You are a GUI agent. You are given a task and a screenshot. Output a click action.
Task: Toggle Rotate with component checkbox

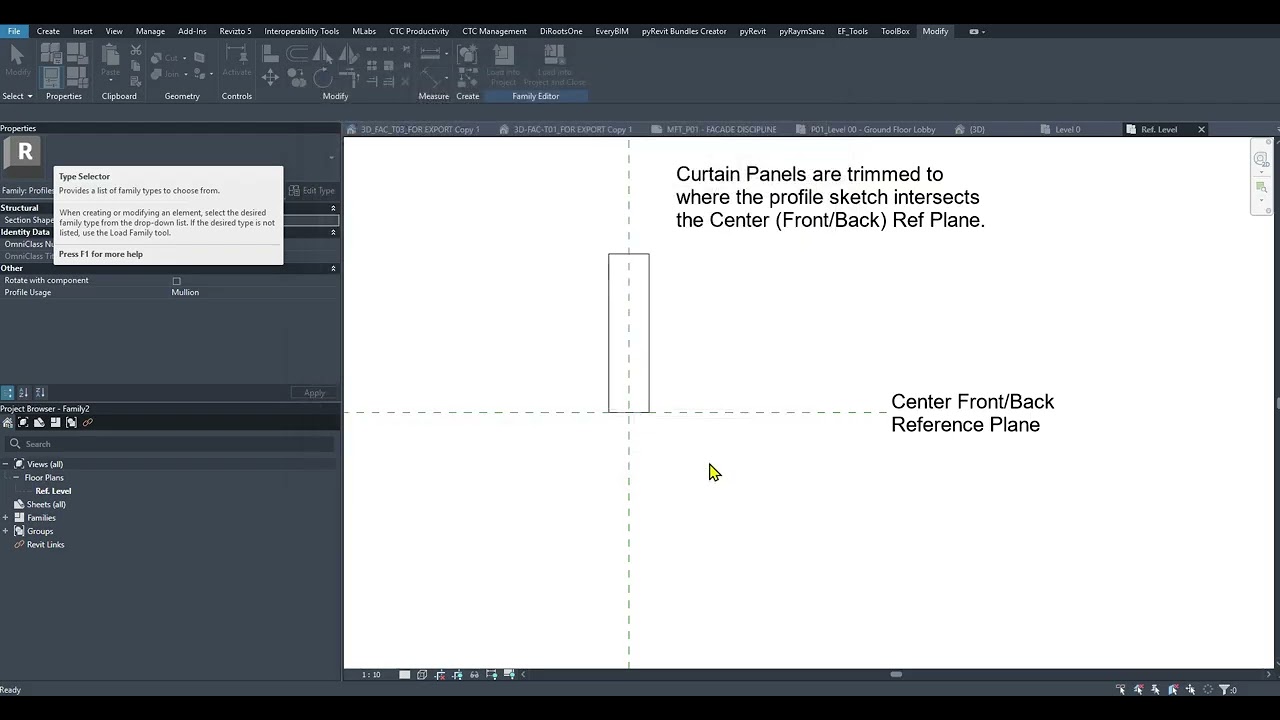point(176,281)
